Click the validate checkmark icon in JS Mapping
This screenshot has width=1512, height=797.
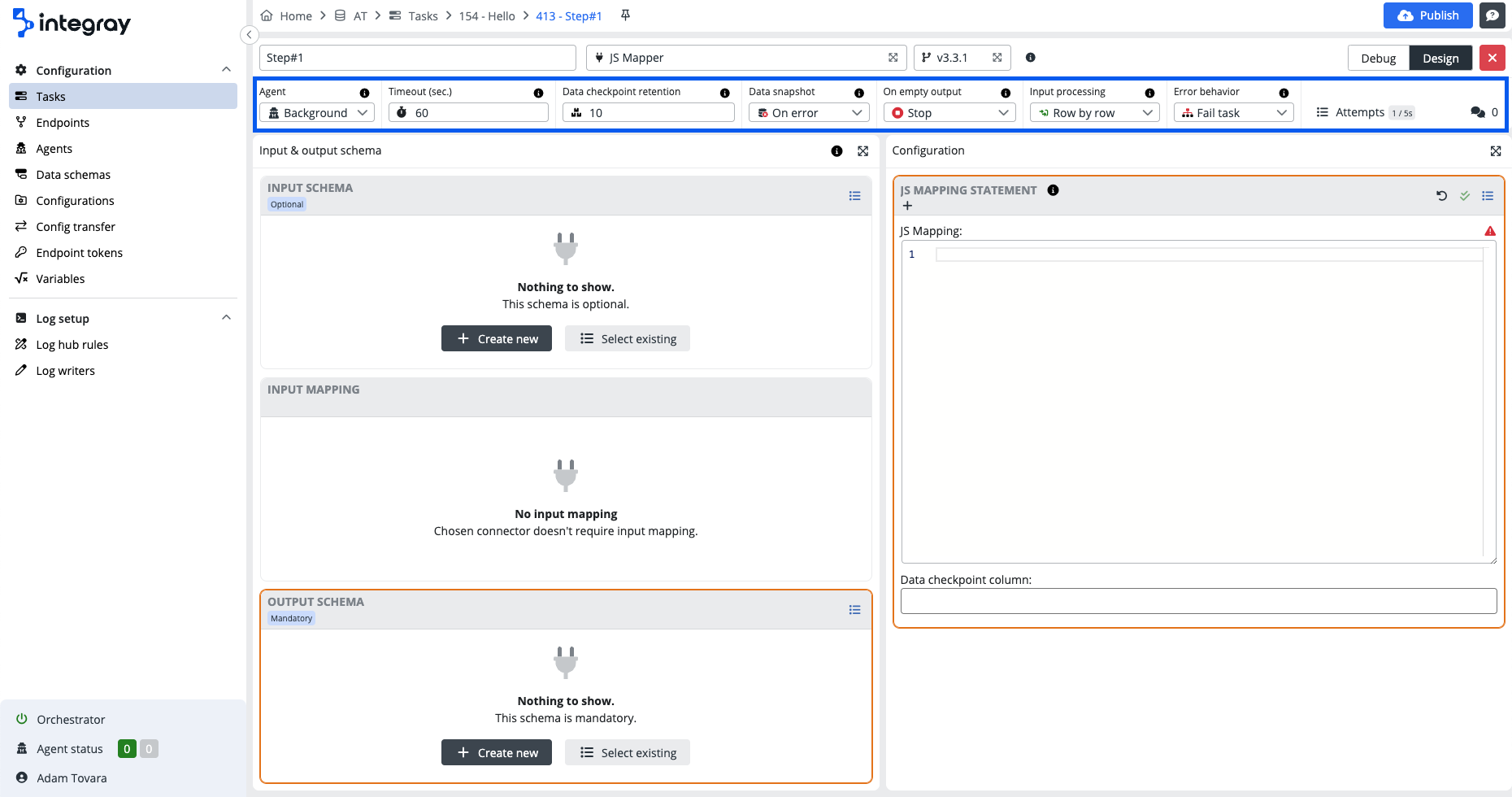click(x=1464, y=195)
